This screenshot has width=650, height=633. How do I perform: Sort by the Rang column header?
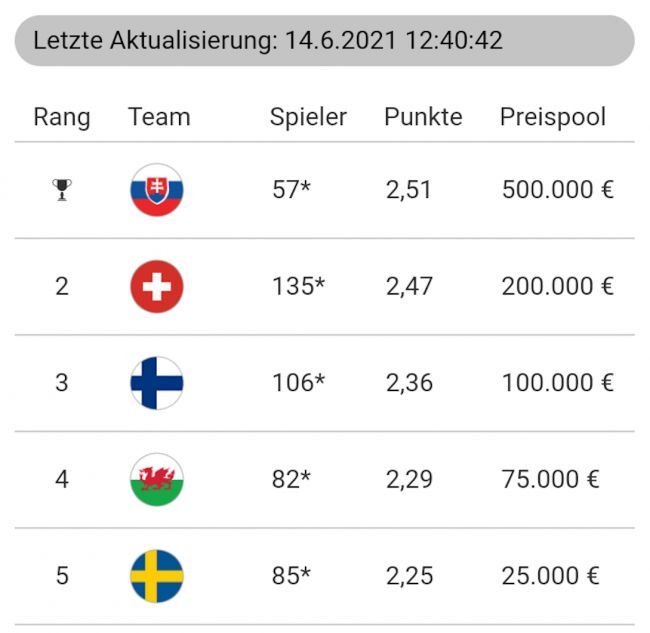point(62,117)
